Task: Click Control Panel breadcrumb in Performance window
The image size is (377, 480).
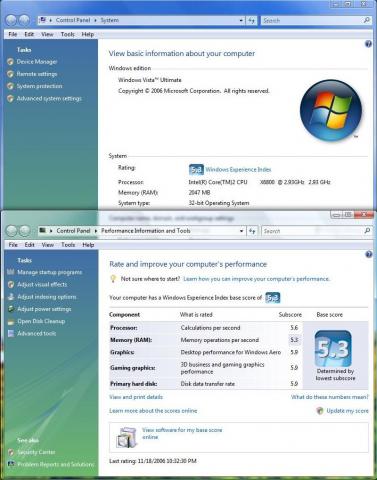Action: click(73, 231)
